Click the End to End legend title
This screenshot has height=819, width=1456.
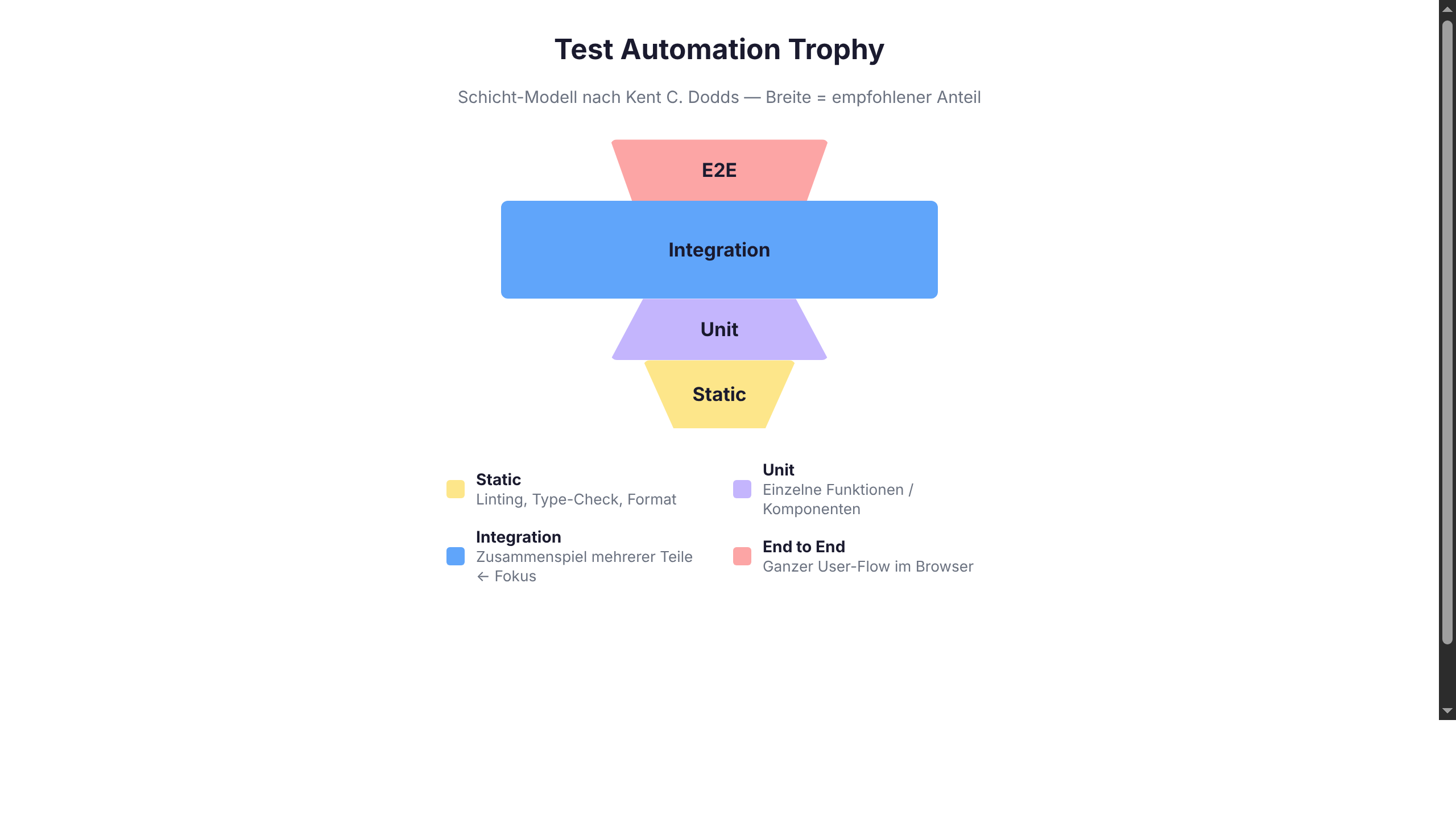tap(804, 547)
